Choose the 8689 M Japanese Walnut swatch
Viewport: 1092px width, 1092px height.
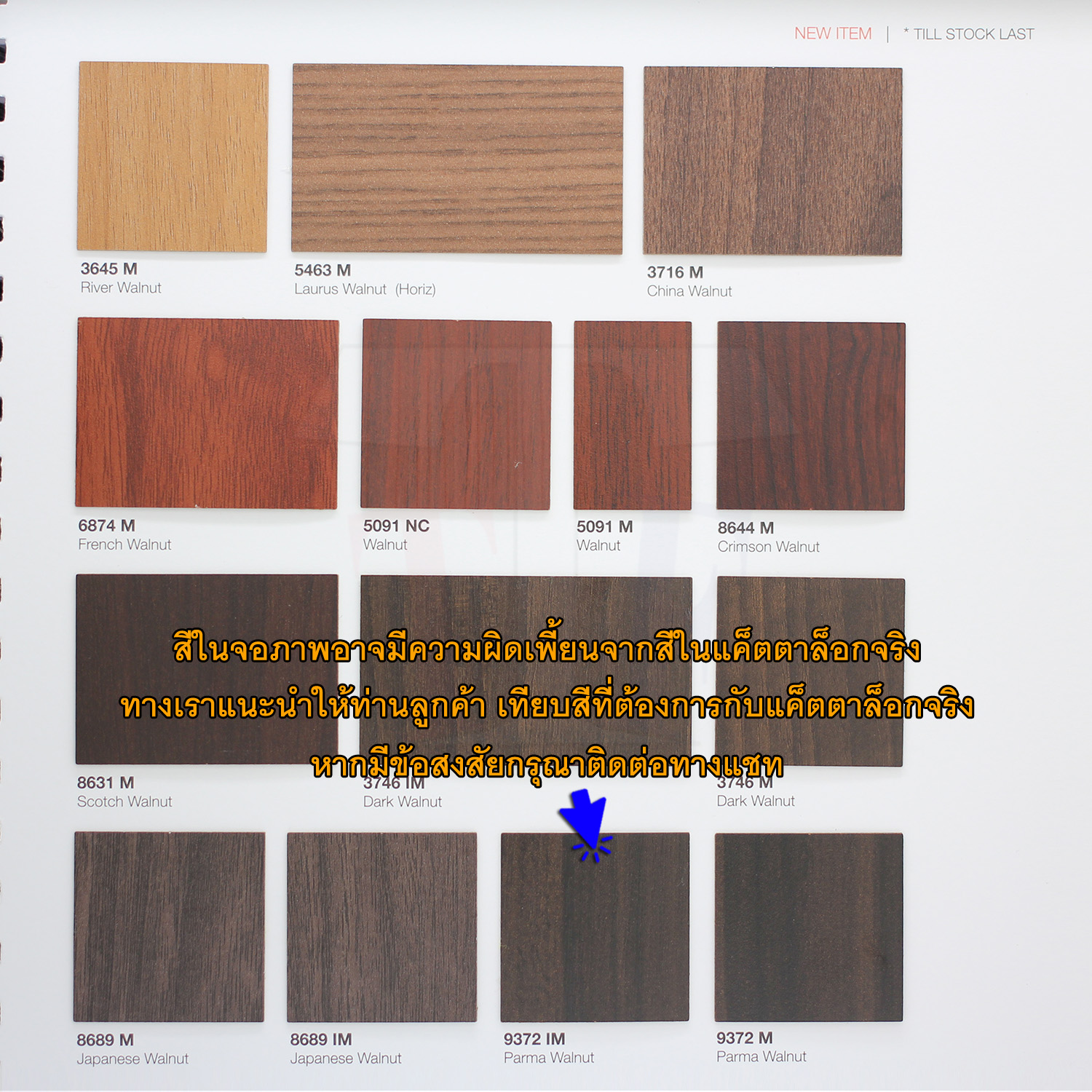169,927
